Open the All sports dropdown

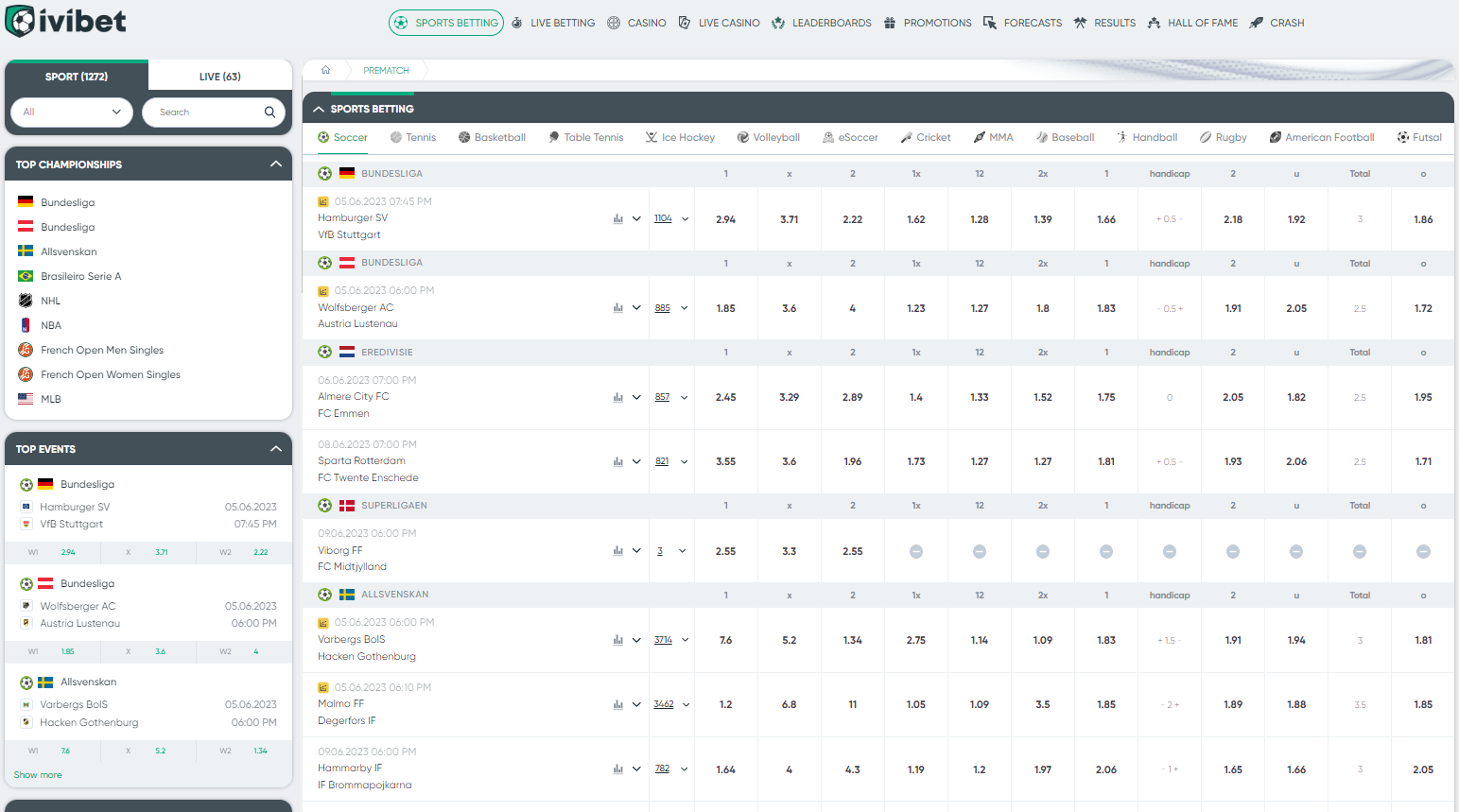pos(72,112)
